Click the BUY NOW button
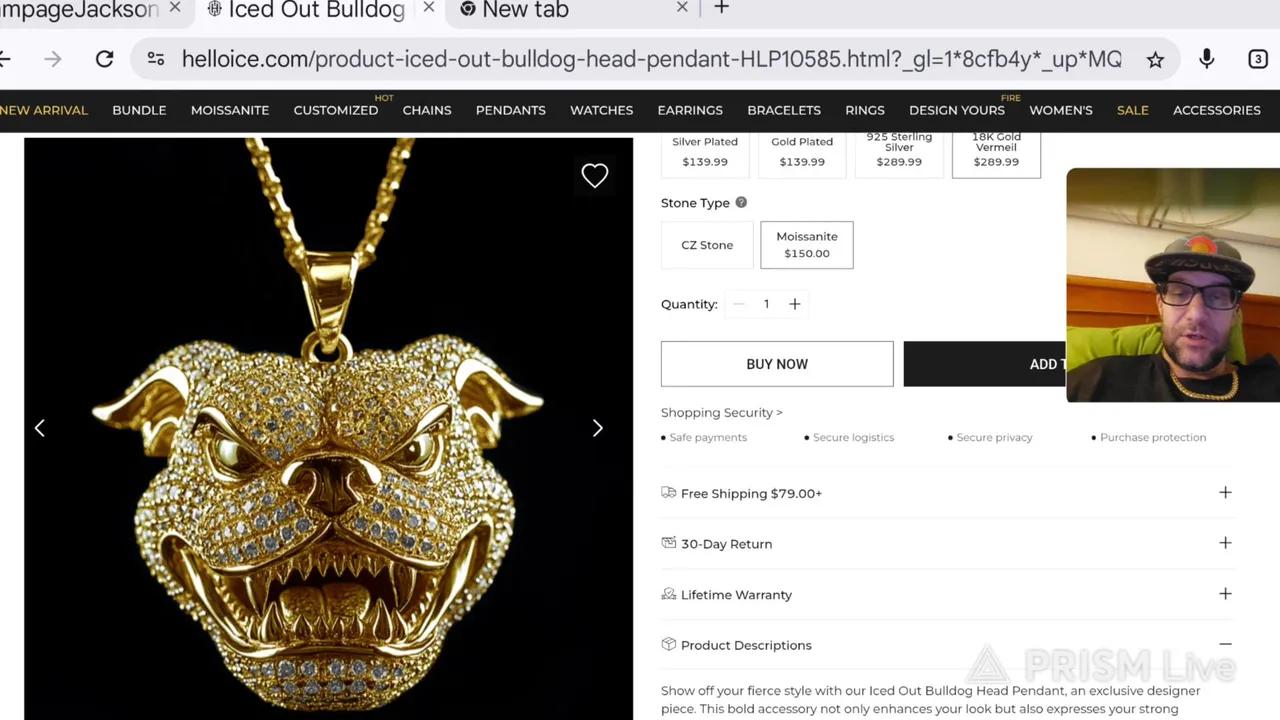Screen dimensions: 1280x720 [777, 364]
